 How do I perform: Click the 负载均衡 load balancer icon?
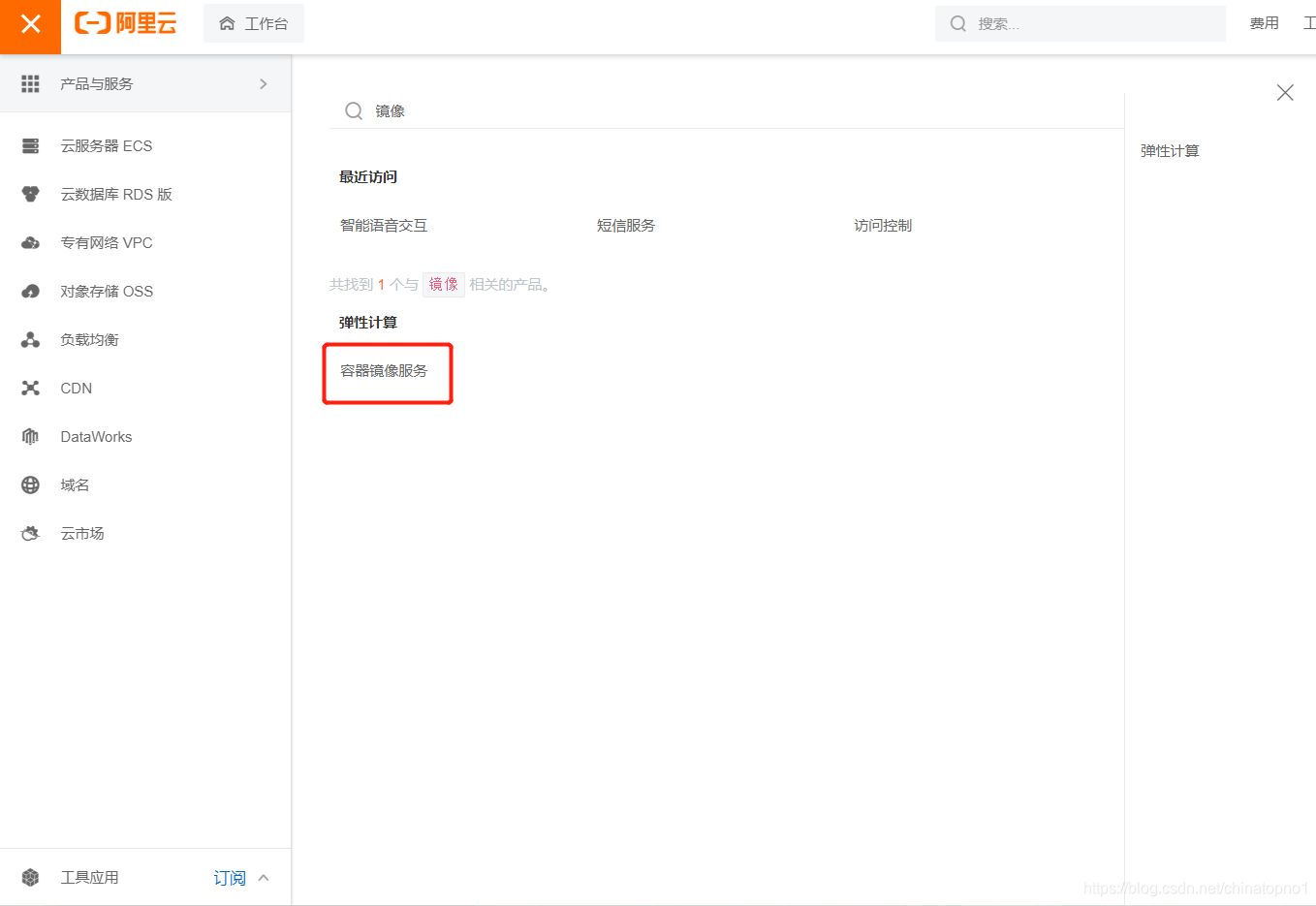31,340
